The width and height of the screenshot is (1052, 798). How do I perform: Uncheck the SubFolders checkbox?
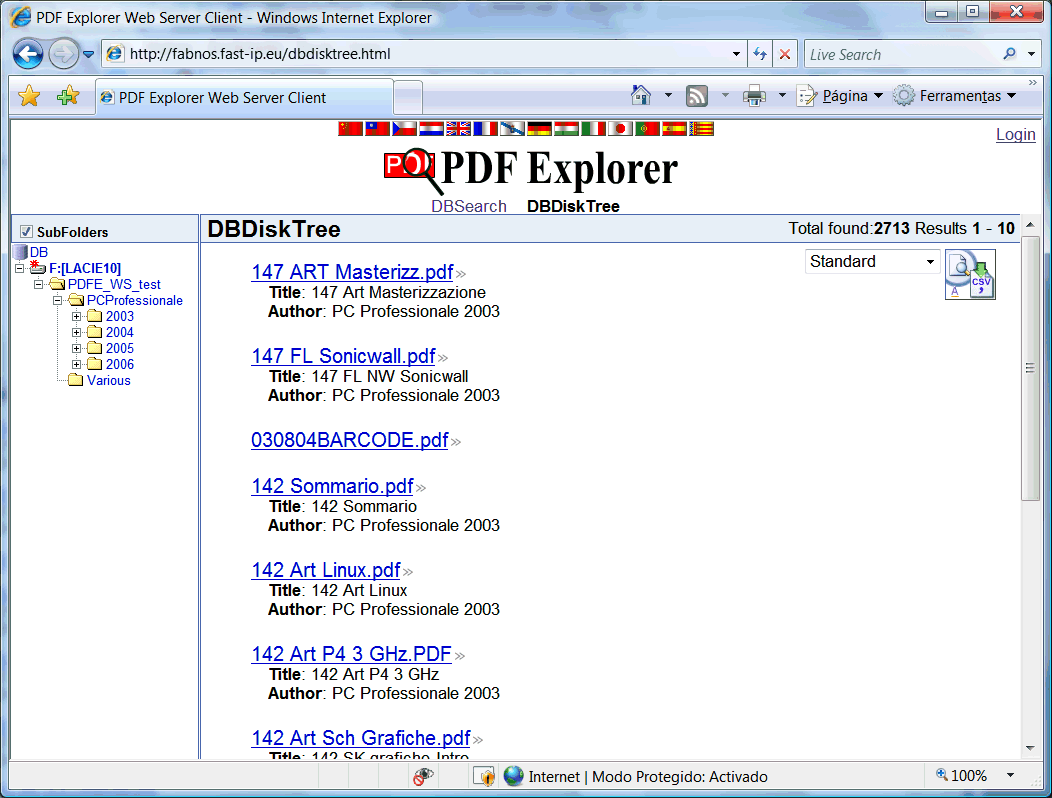click(x=27, y=232)
